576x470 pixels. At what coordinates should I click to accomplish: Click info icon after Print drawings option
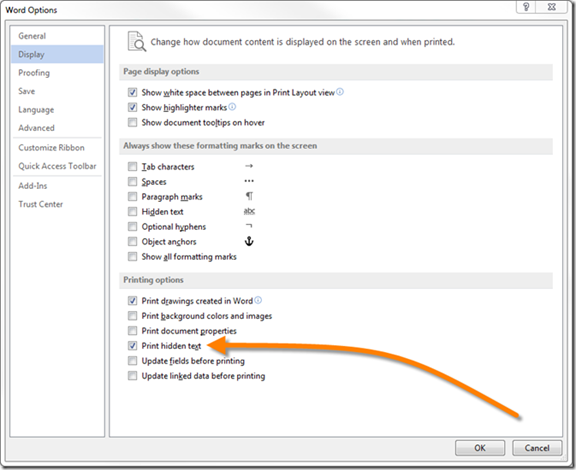(x=258, y=300)
